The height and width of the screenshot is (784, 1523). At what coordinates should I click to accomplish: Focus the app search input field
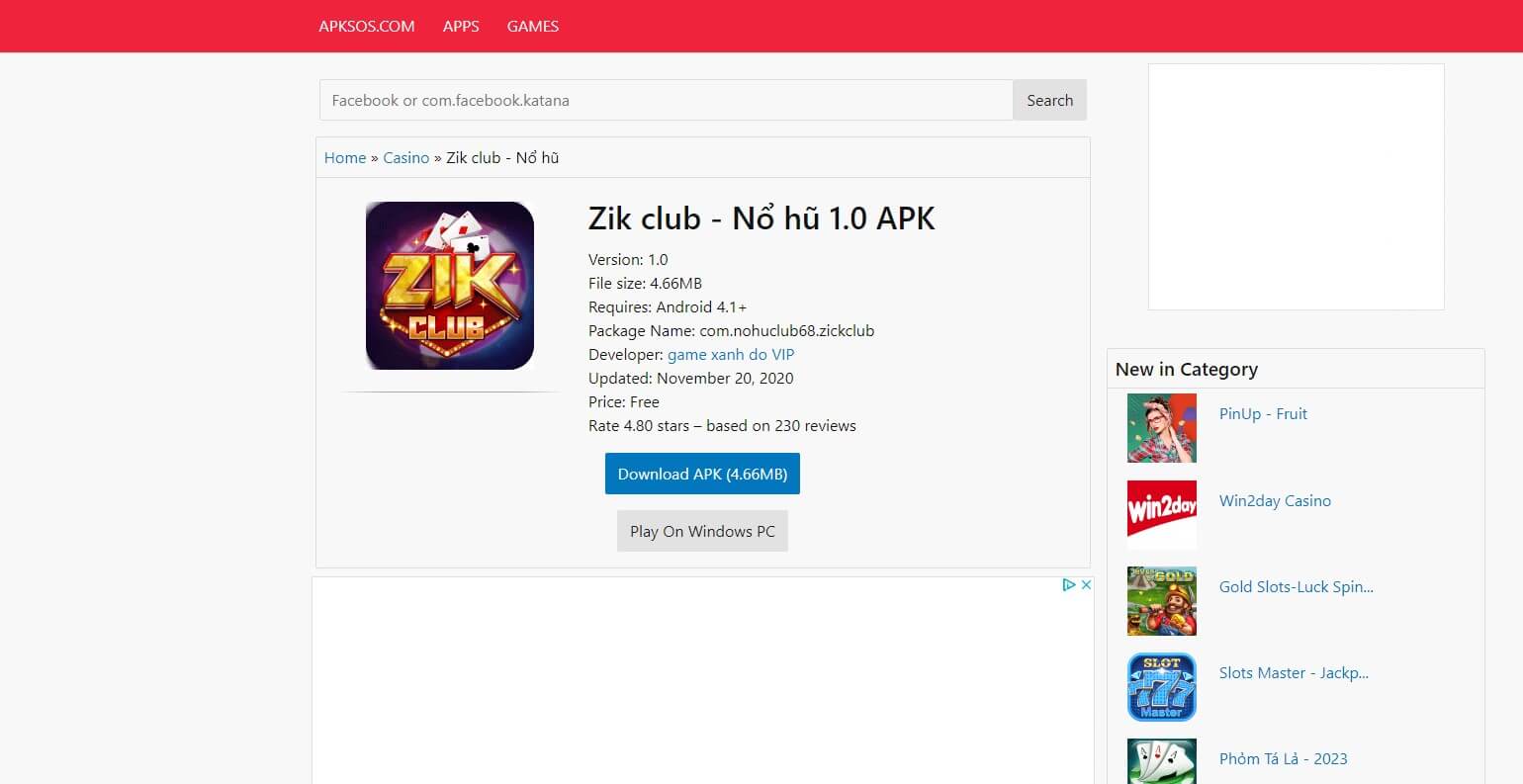pyautogui.click(x=667, y=100)
